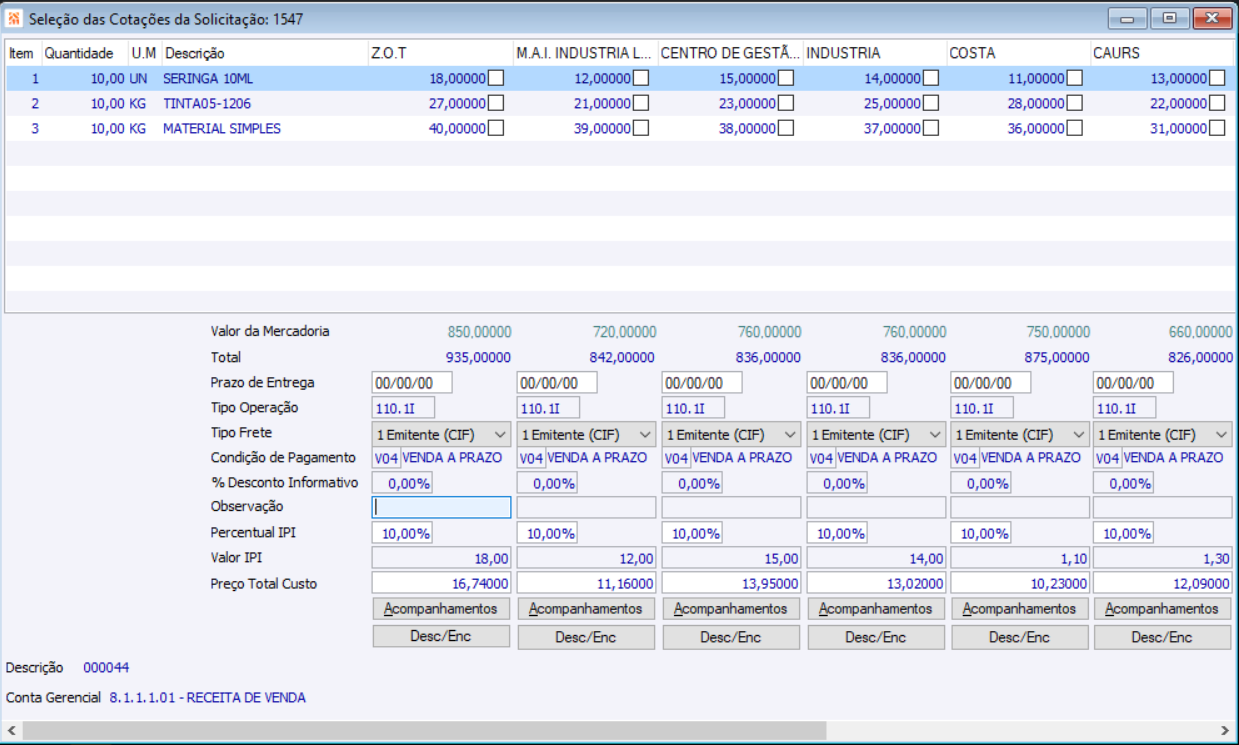Click the horizontal scrollbar left arrow
Screen dimensions: 1239x745
13,731
